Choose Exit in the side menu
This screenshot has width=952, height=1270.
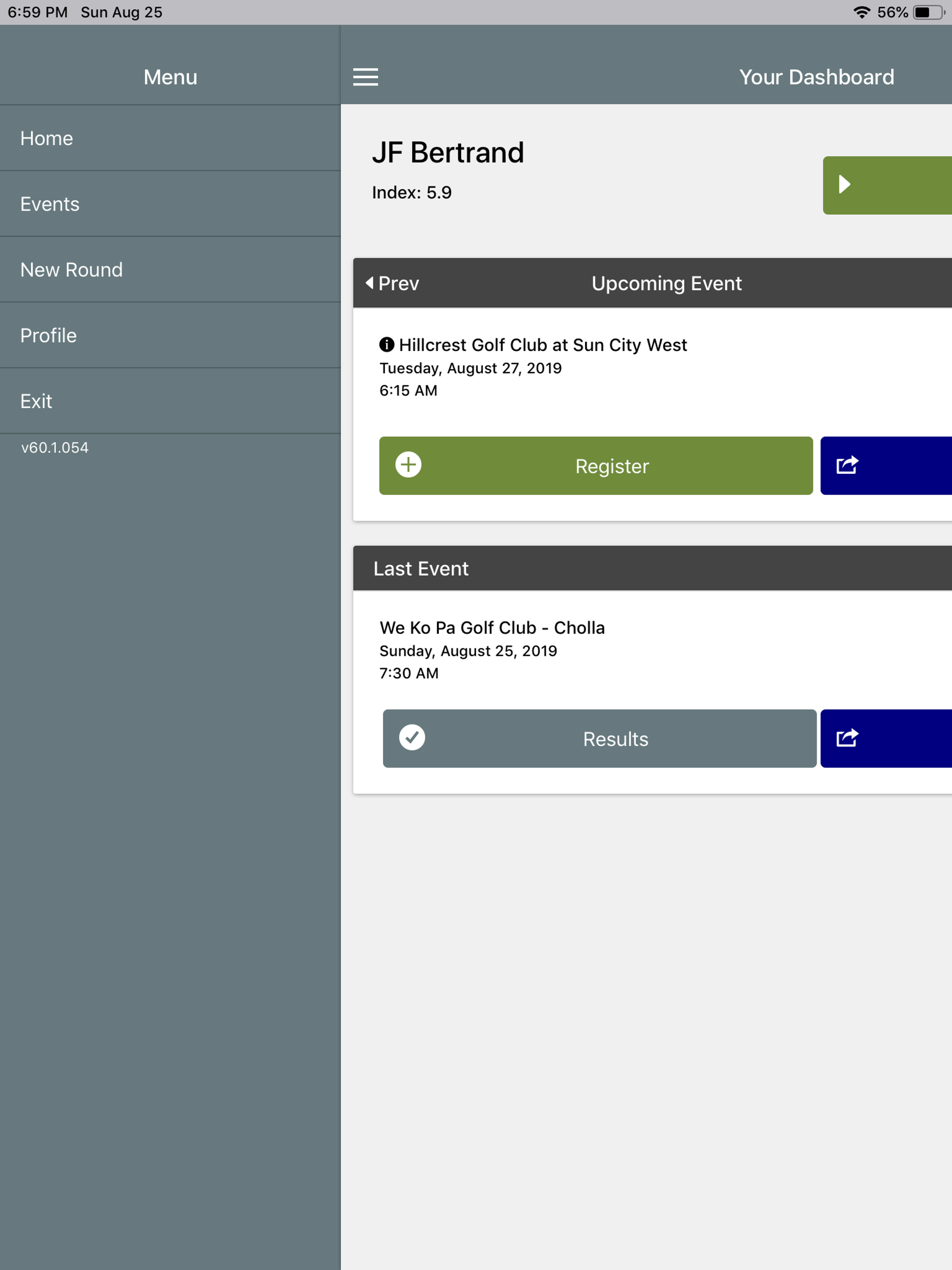click(x=36, y=401)
